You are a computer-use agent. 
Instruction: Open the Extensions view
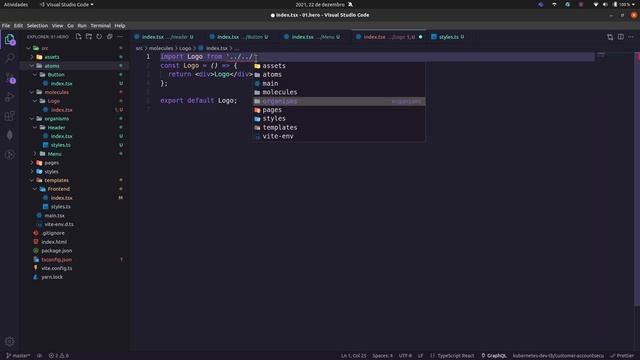[10, 116]
